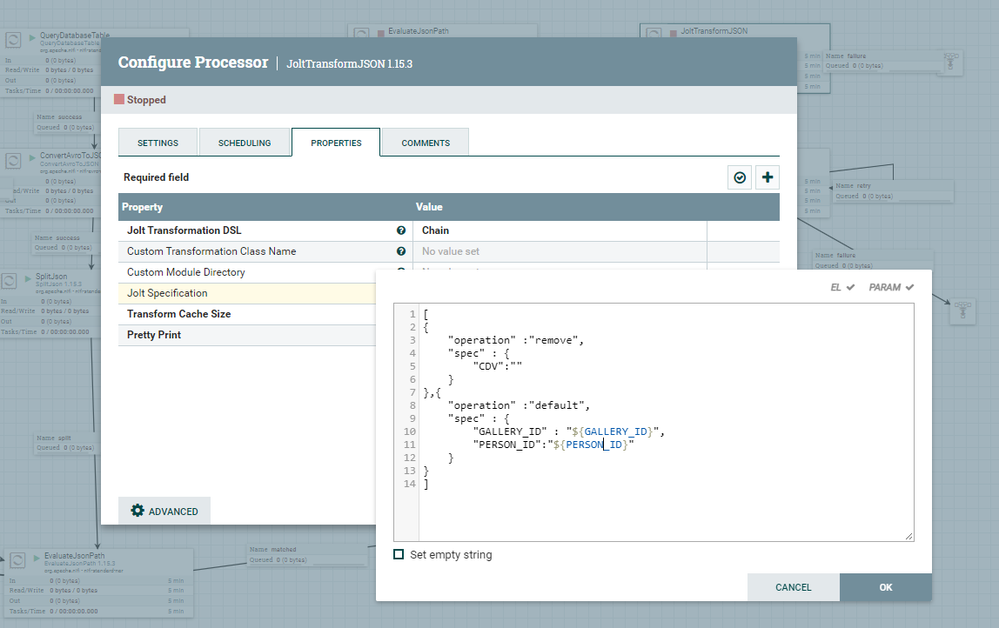This screenshot has width=999, height=628.
Task: Tick the Set empty string checkbox
Action: 399,555
